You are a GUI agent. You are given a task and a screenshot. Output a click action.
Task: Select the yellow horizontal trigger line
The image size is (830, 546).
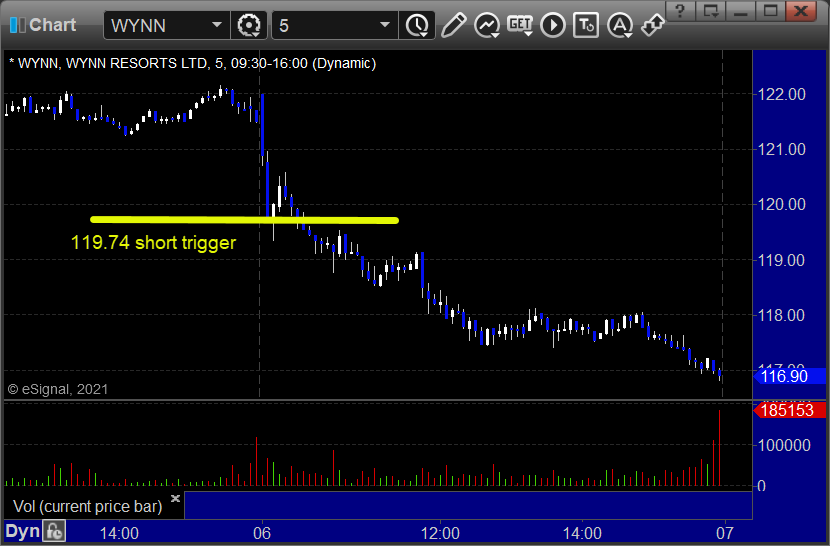point(245,219)
